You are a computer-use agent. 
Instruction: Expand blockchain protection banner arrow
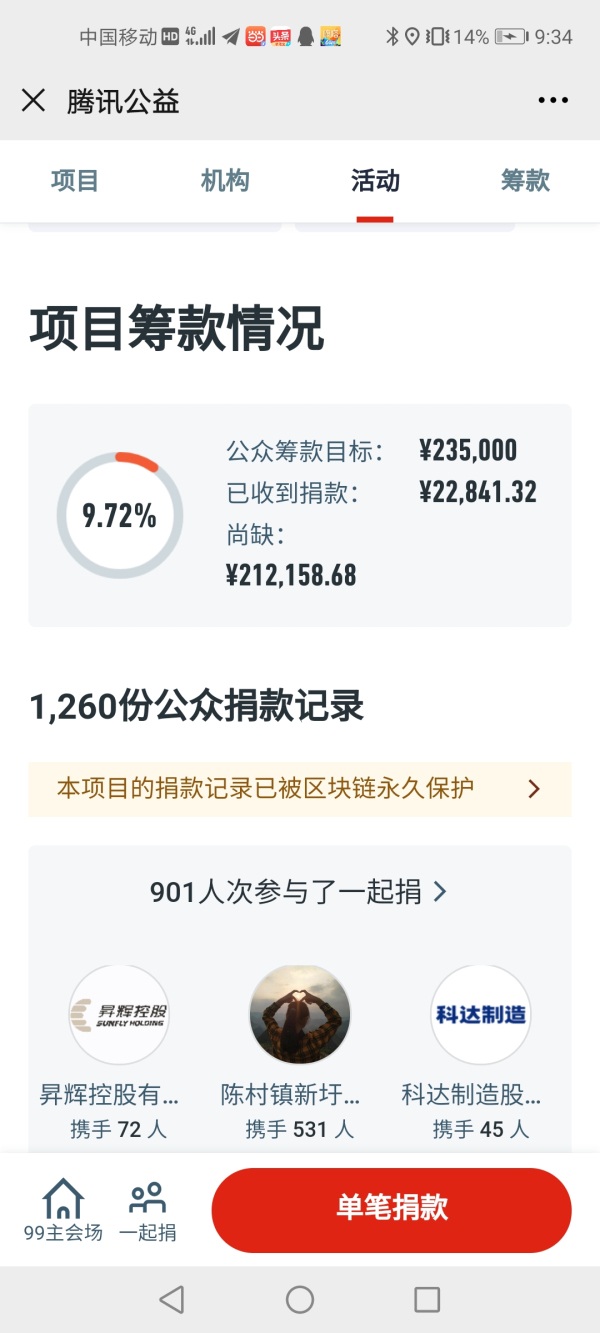[x=534, y=789]
